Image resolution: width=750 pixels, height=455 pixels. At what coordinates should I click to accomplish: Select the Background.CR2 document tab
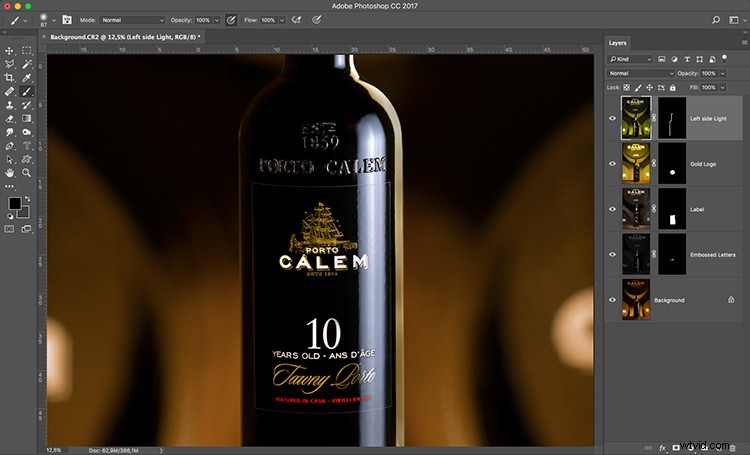(125, 37)
